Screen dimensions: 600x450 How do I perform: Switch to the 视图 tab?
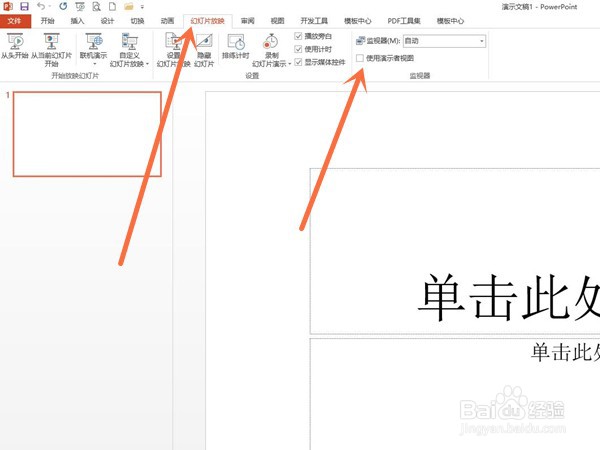tap(277, 21)
